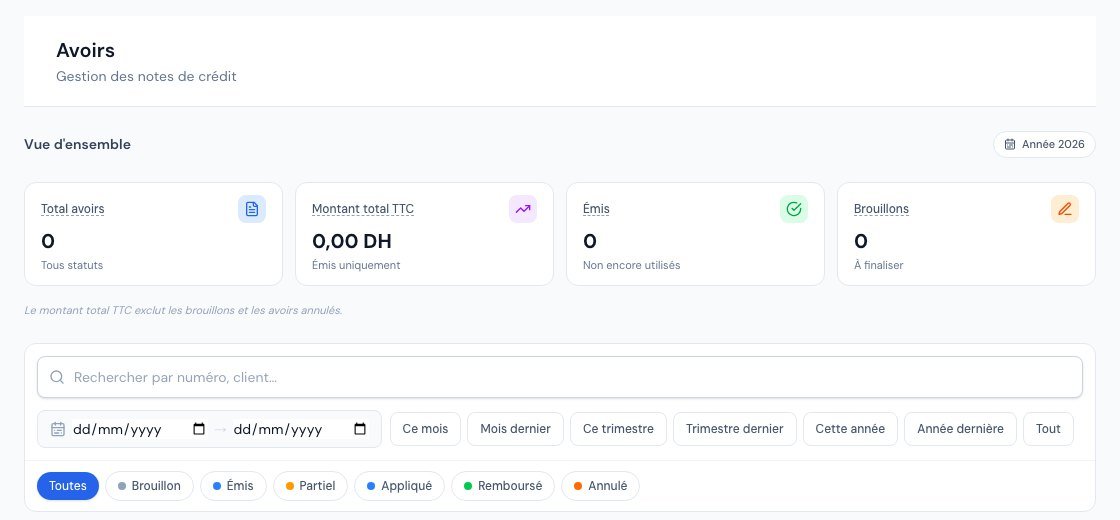The image size is (1120, 520).
Task: Focus the Rechercher par numéro, client field
Action: coord(560,377)
